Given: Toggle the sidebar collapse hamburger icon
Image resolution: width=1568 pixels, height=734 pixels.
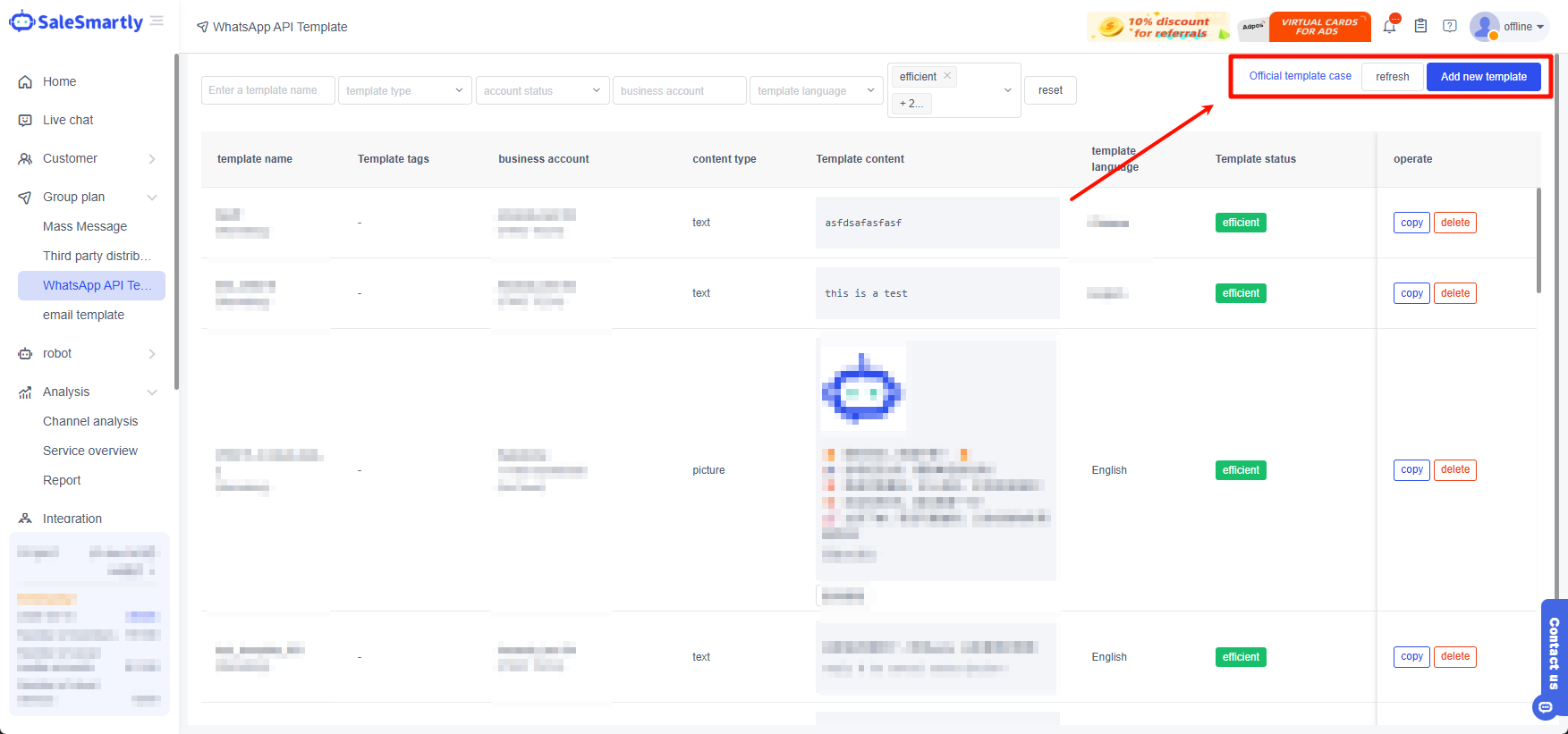Looking at the screenshot, I should click(157, 21).
